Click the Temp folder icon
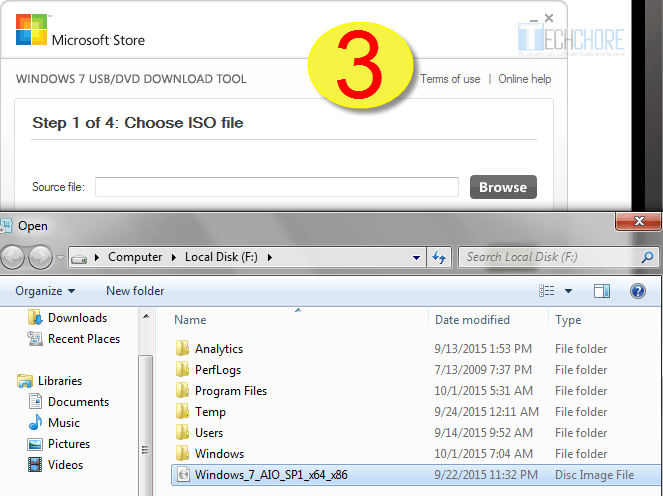 (182, 411)
